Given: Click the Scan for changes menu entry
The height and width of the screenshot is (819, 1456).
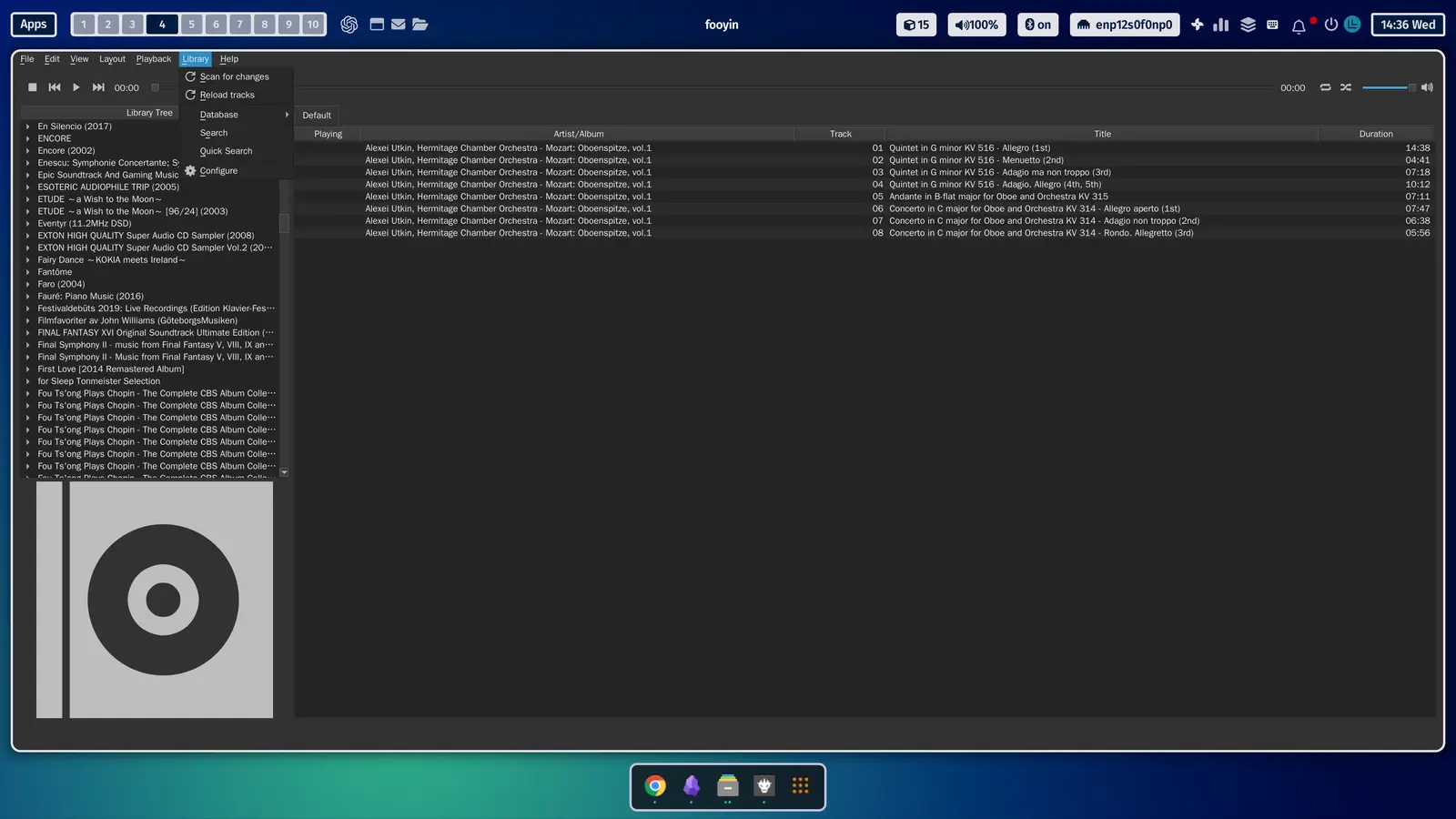Looking at the screenshot, I should [x=235, y=77].
